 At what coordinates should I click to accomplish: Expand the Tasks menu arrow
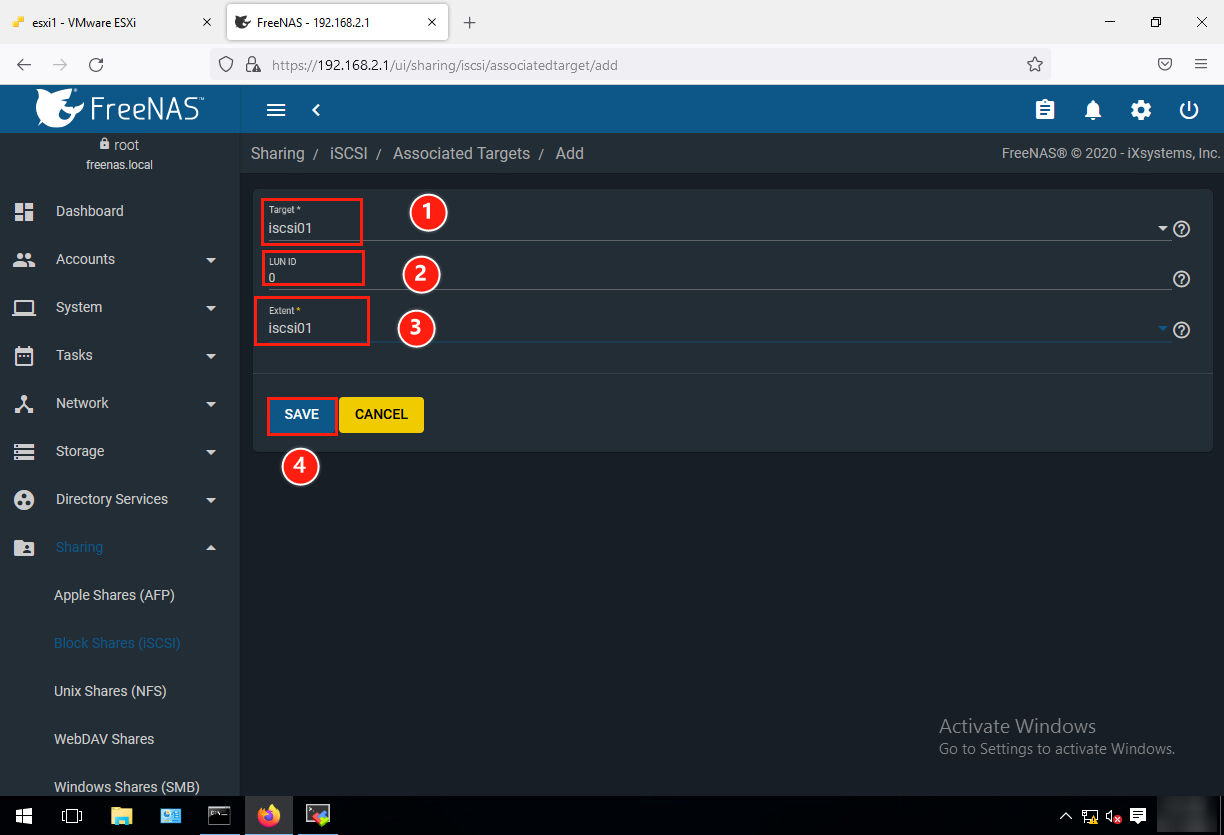211,356
